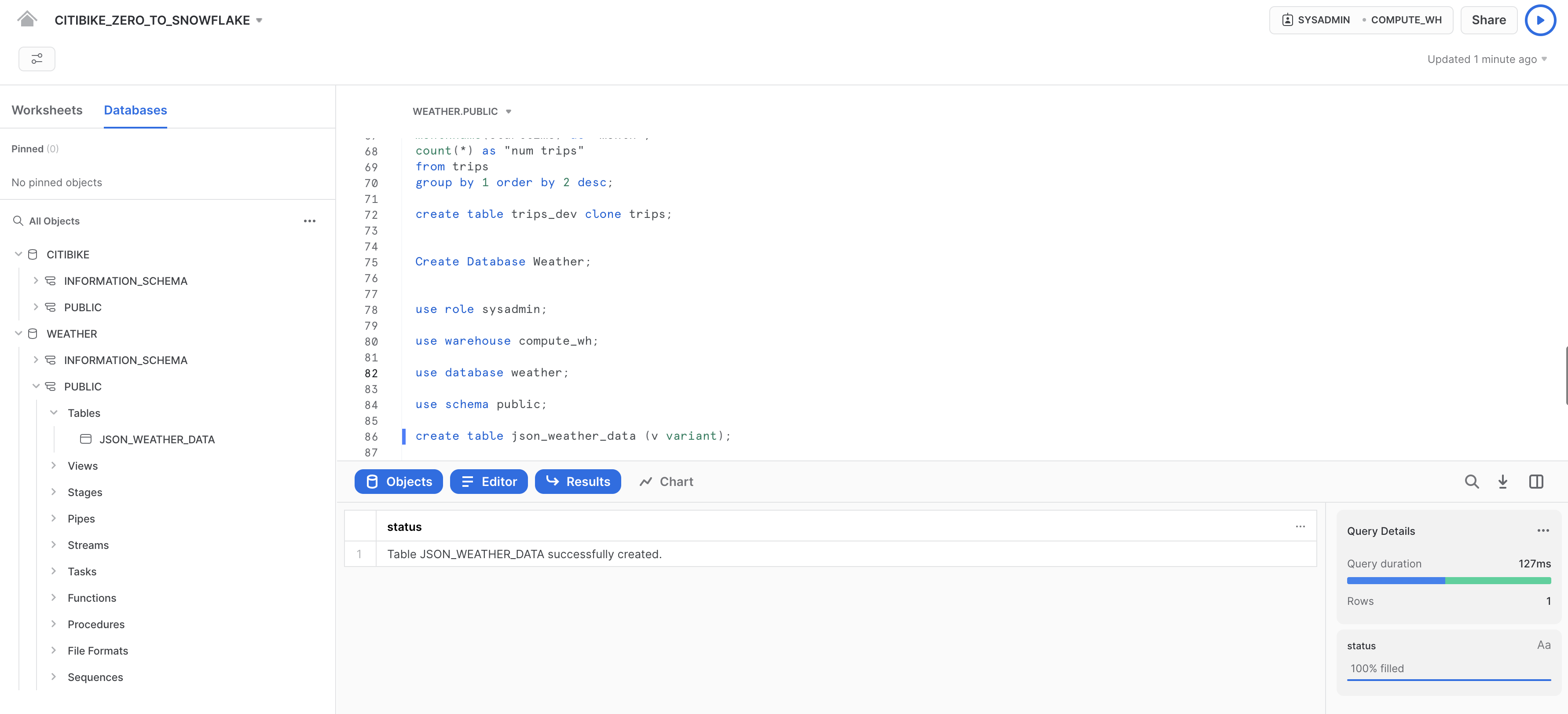Click the query duration progress bar
Viewport: 1568px width, 714px height.
coord(1448,581)
